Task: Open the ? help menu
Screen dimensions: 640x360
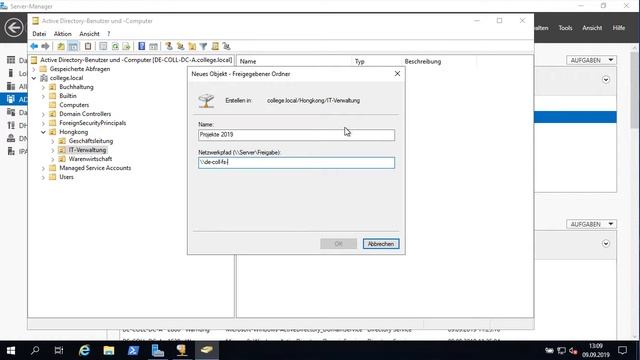Action: click(109, 34)
